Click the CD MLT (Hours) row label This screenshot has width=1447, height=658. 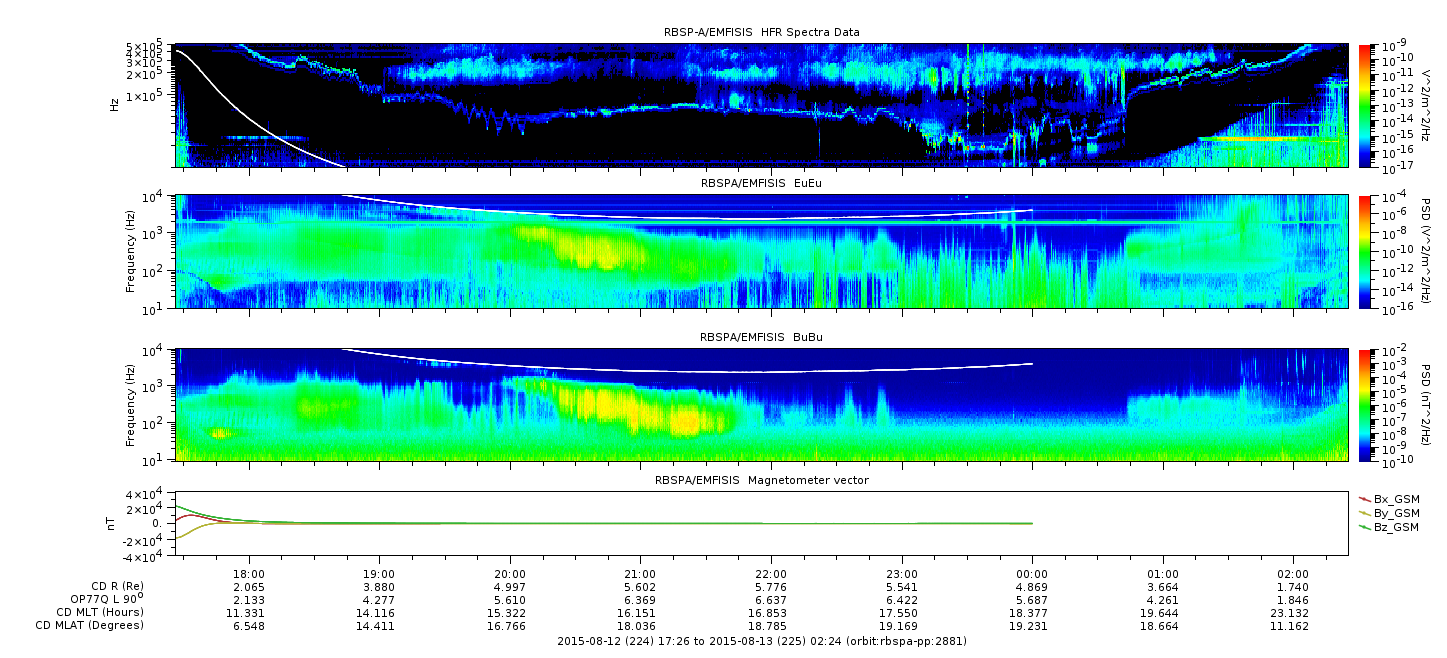click(99, 612)
